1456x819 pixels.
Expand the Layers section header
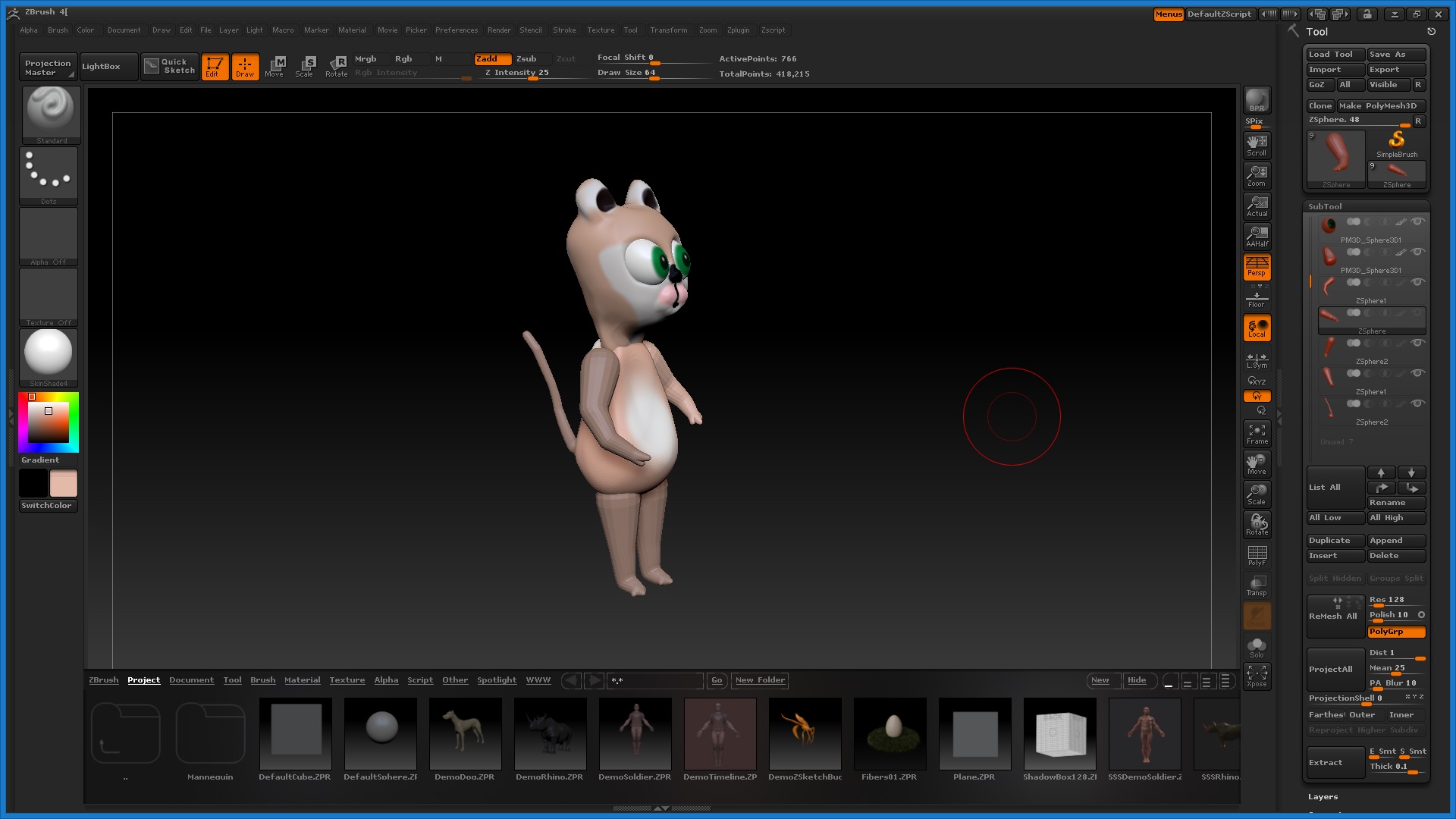tap(1323, 796)
